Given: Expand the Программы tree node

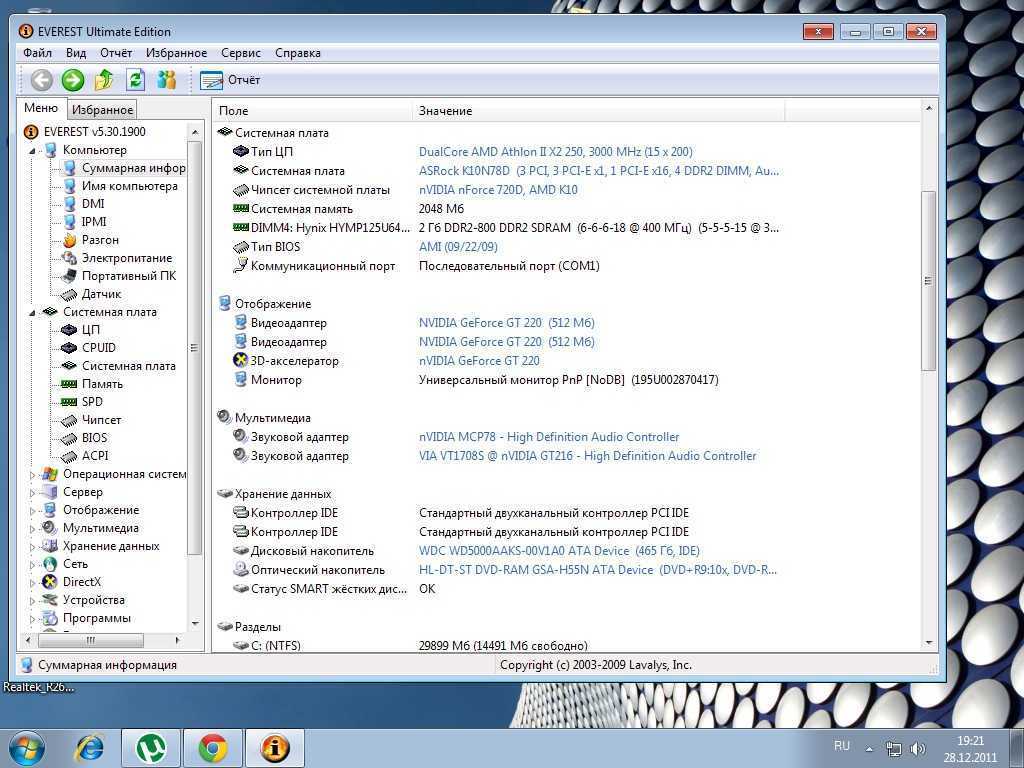Looking at the screenshot, I should pos(32,618).
